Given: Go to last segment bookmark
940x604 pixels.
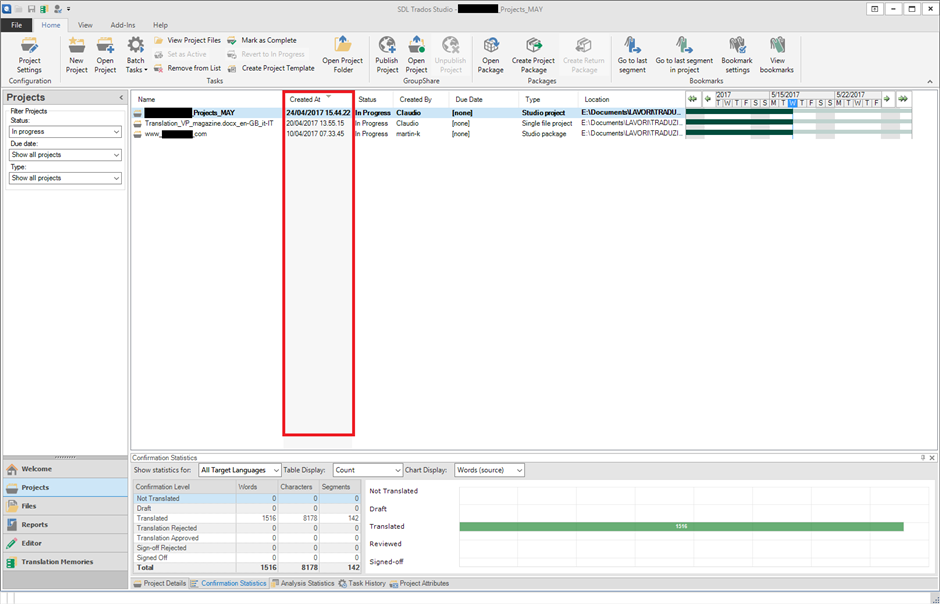Looking at the screenshot, I should [632, 55].
